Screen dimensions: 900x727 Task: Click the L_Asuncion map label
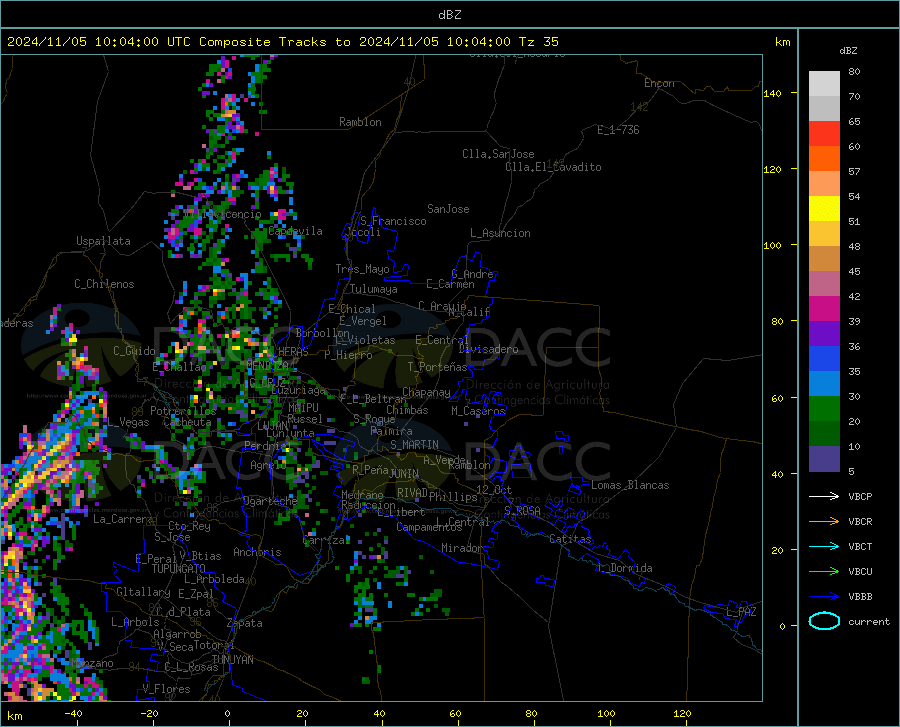point(500,234)
